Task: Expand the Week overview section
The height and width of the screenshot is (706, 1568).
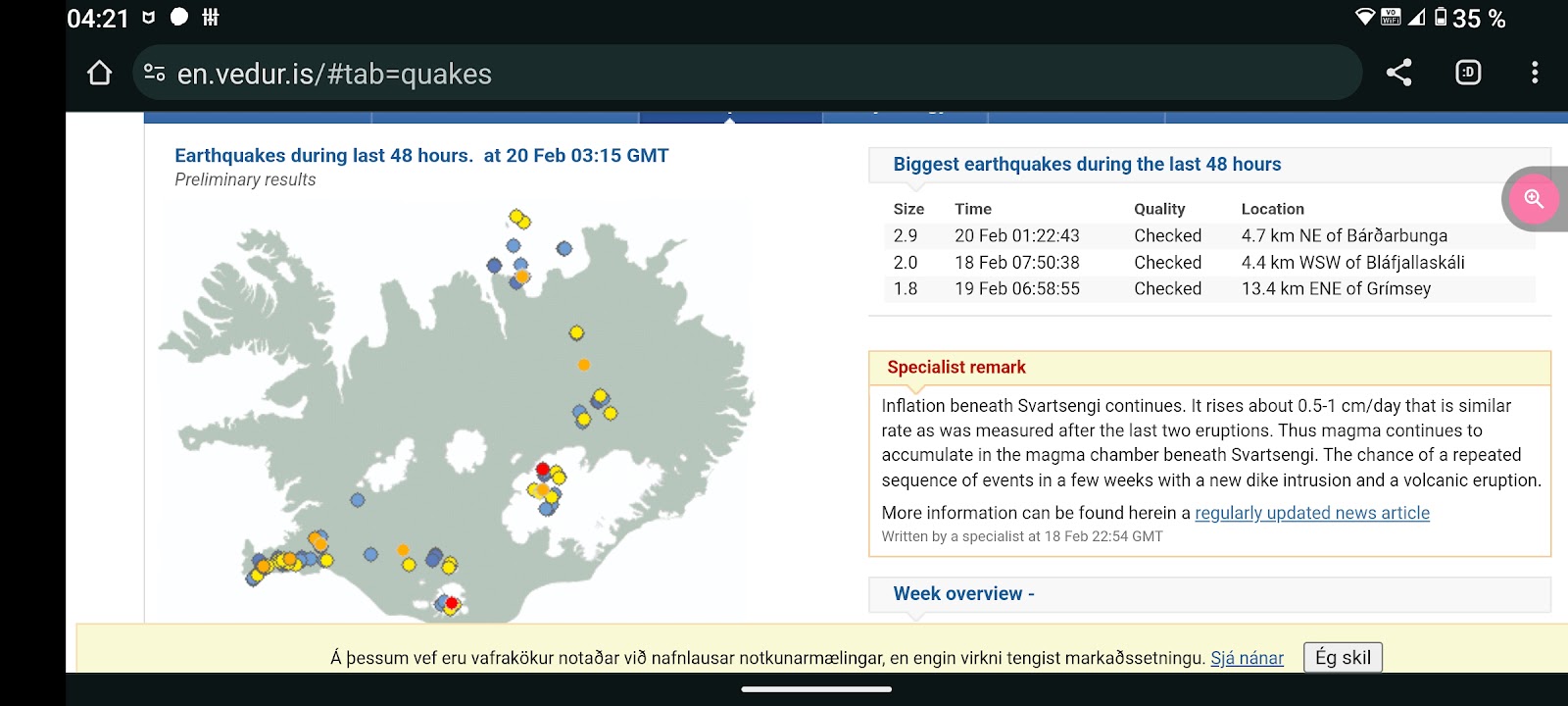Action: coord(1209,594)
